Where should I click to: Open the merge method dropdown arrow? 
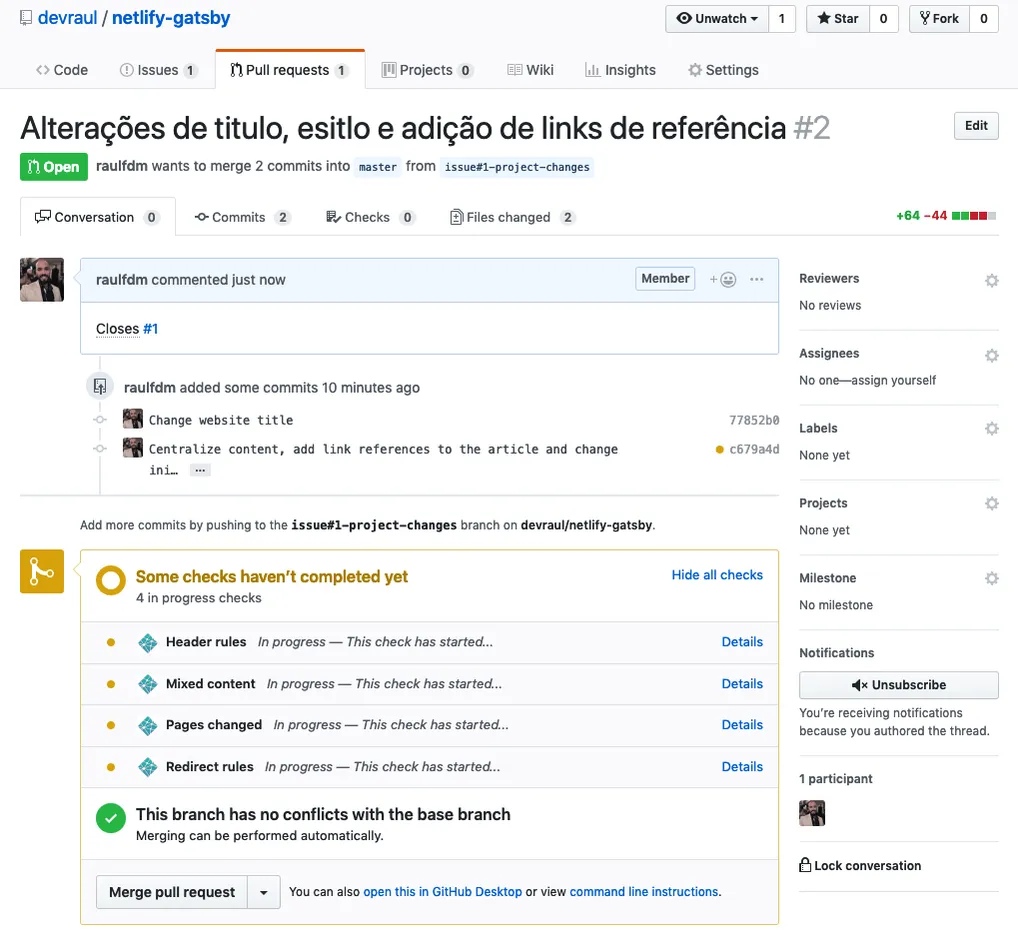[264, 892]
